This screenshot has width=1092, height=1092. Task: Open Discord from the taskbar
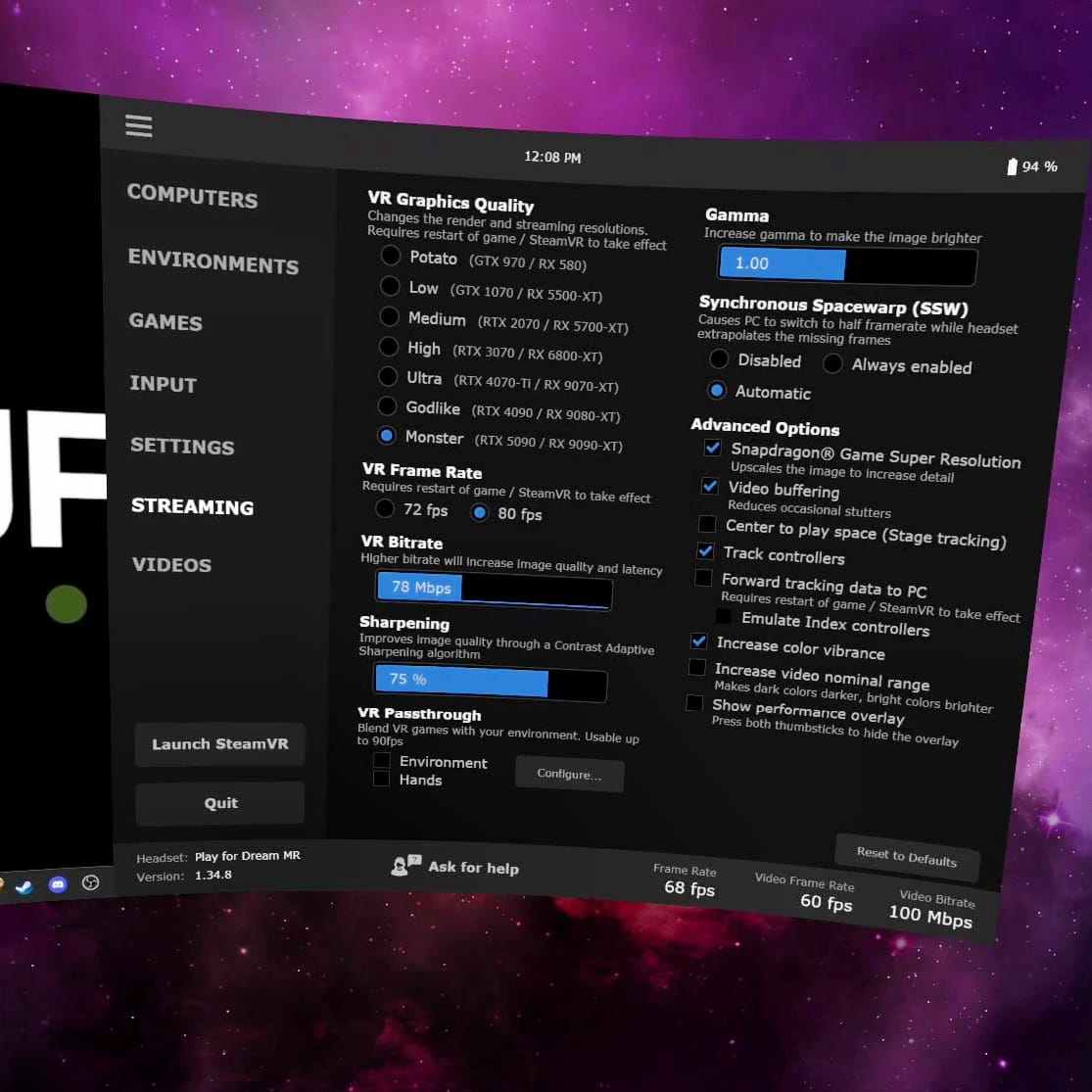[58, 884]
